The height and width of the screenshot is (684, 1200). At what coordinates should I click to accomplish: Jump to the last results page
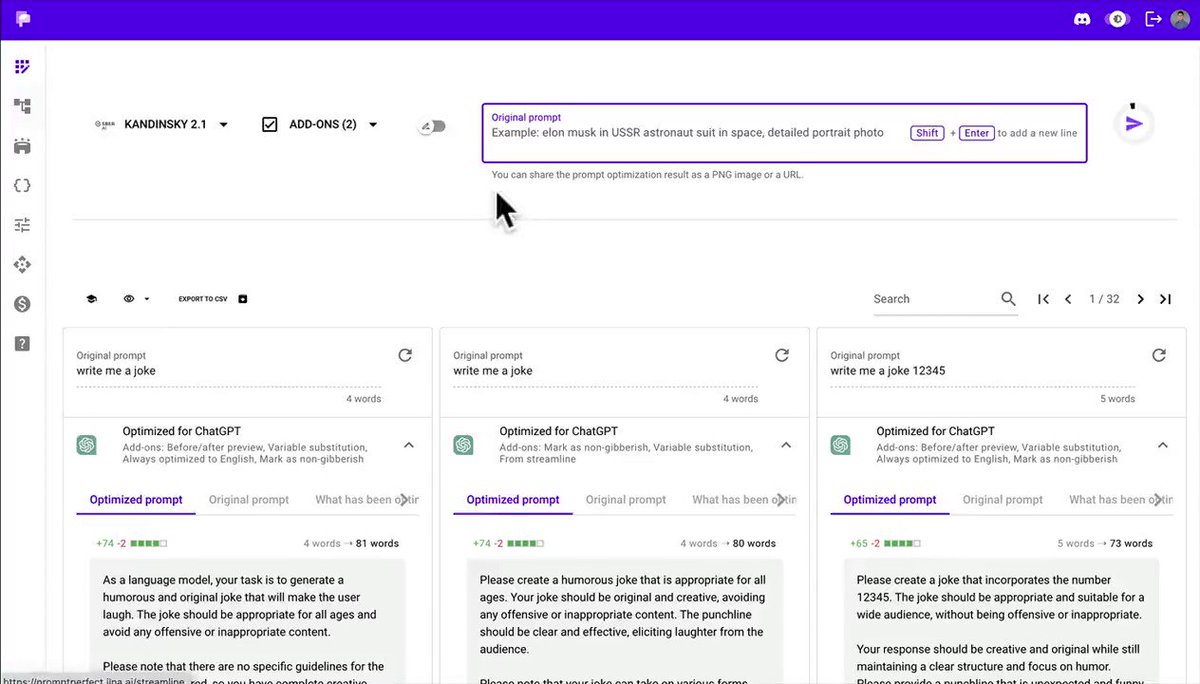(1165, 299)
